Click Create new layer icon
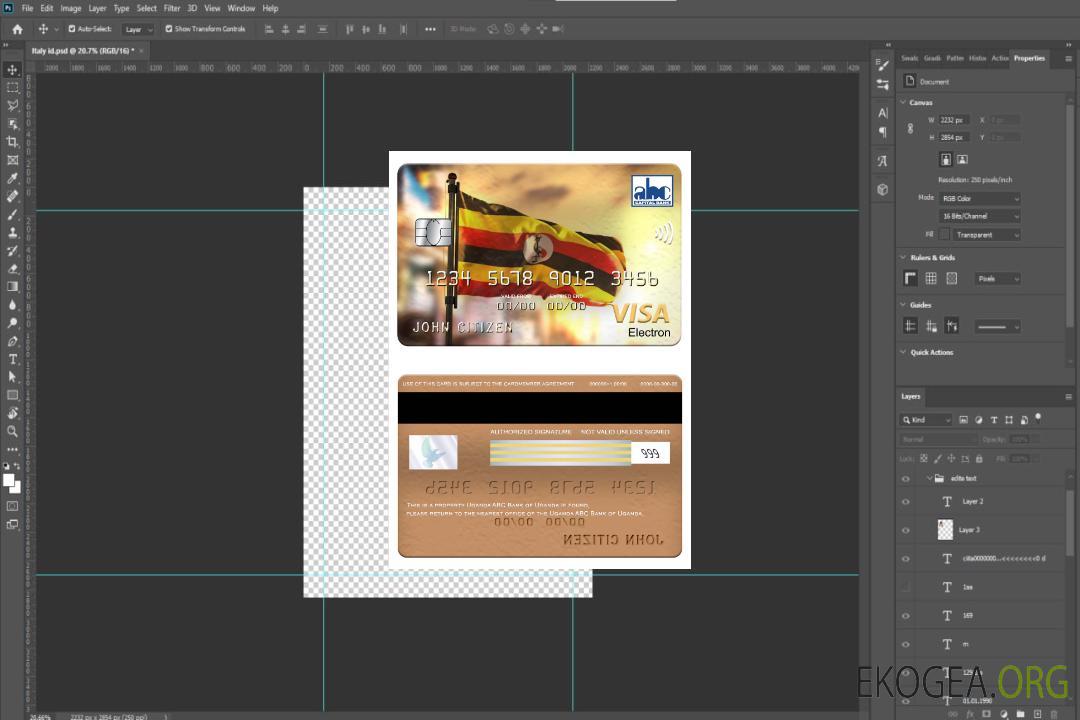 1037,714
